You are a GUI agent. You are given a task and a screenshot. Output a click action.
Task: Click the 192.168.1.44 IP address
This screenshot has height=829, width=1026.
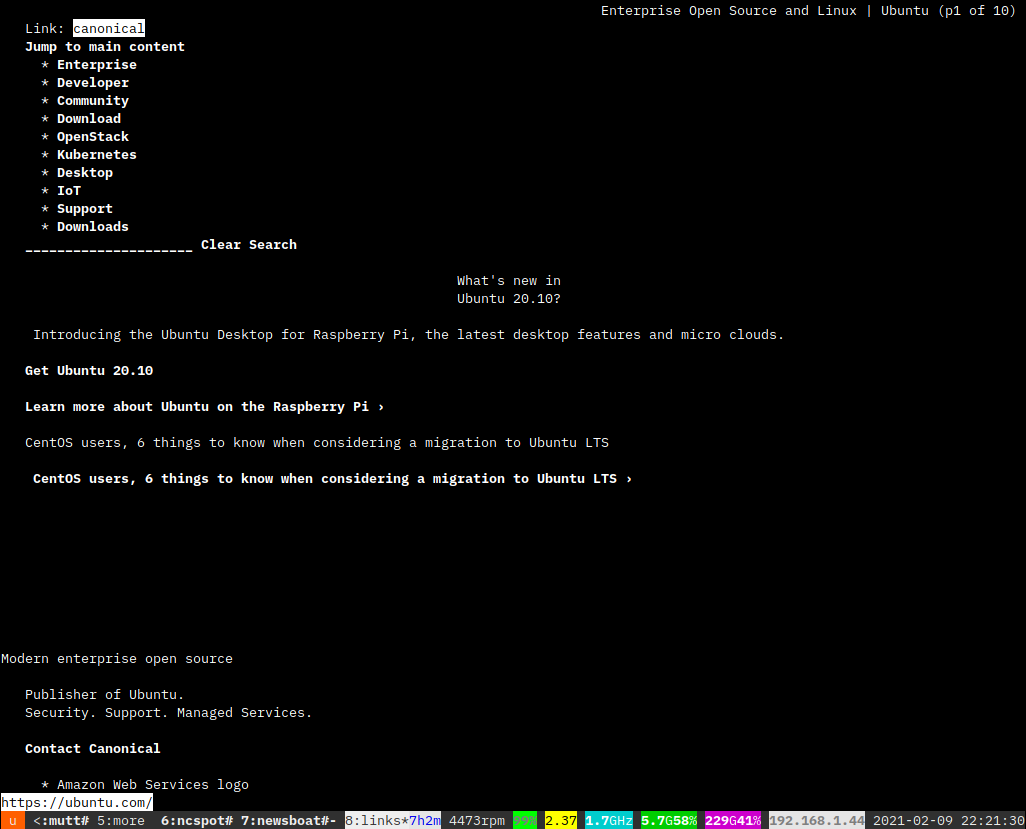pyautogui.click(x=817, y=820)
